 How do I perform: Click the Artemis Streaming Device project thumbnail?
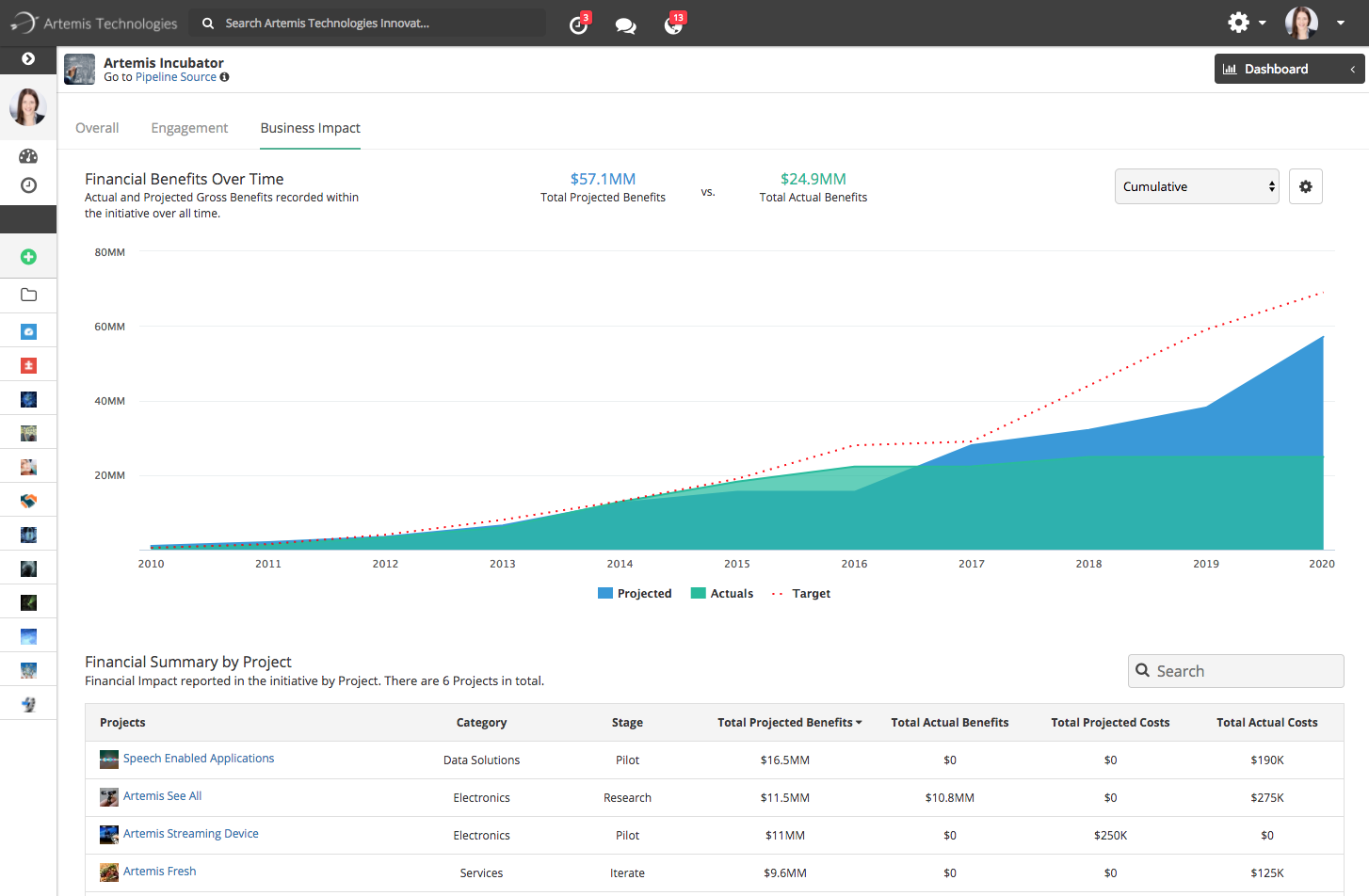109,835
